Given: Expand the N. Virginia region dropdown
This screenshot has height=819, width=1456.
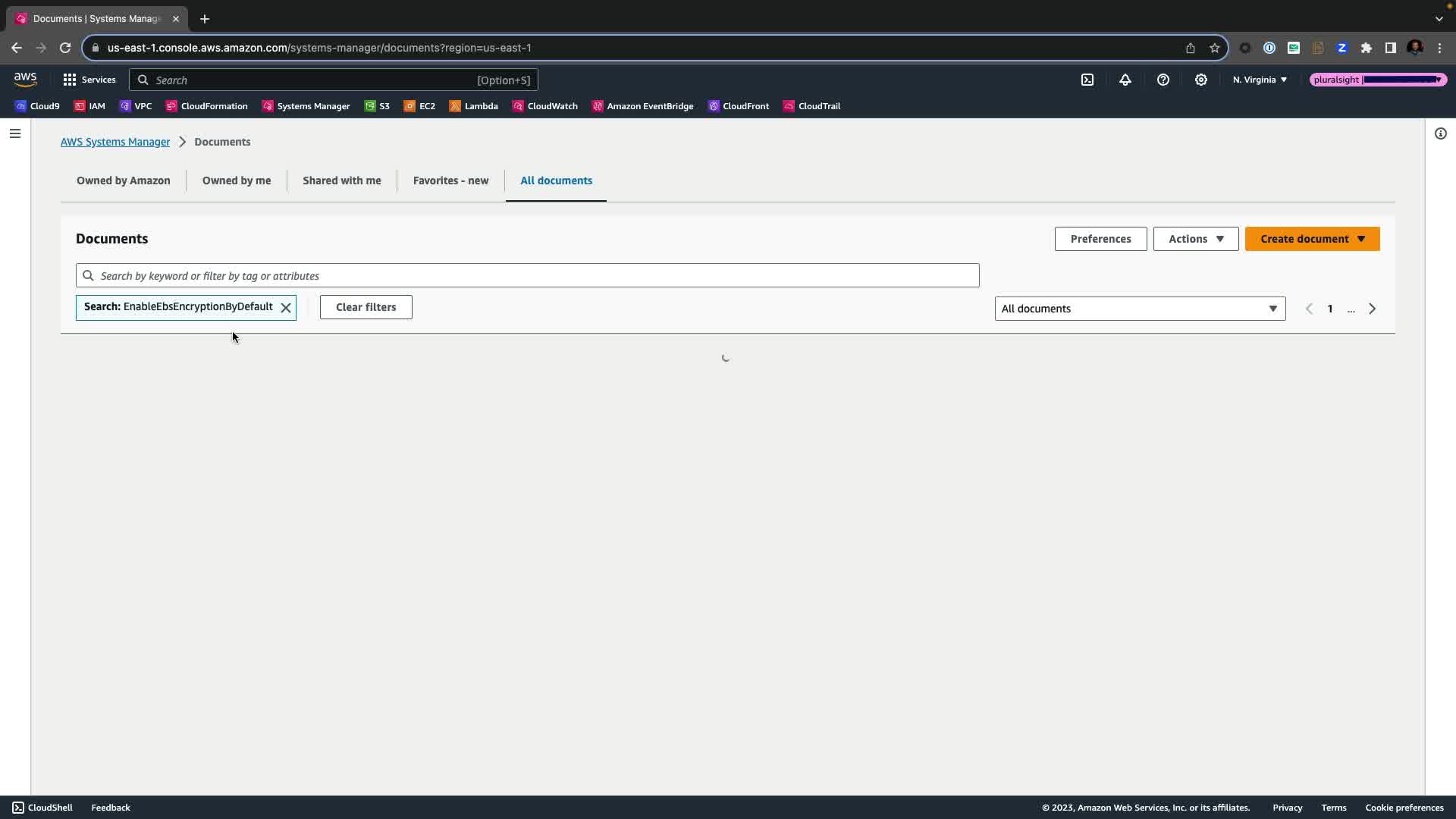Looking at the screenshot, I should 1260,80.
